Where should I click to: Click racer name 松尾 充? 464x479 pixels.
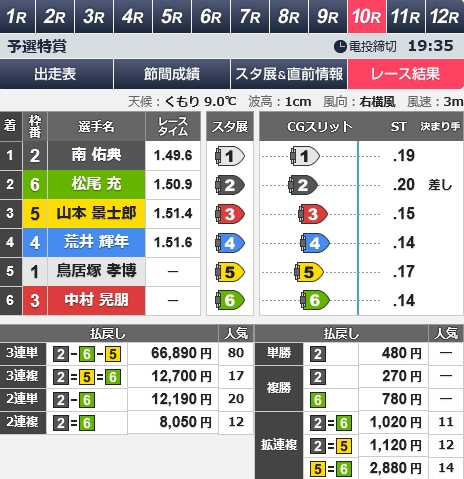96,184
